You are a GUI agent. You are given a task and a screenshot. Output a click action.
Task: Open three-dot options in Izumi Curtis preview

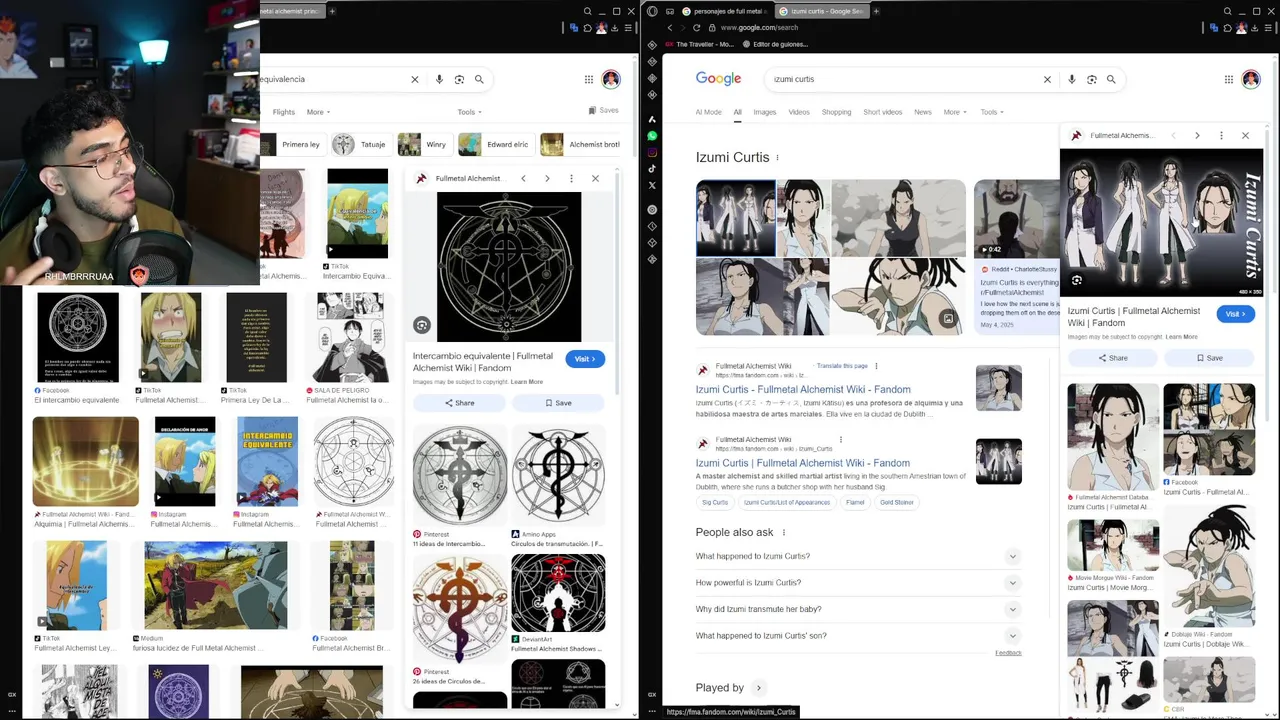pos(1221,135)
